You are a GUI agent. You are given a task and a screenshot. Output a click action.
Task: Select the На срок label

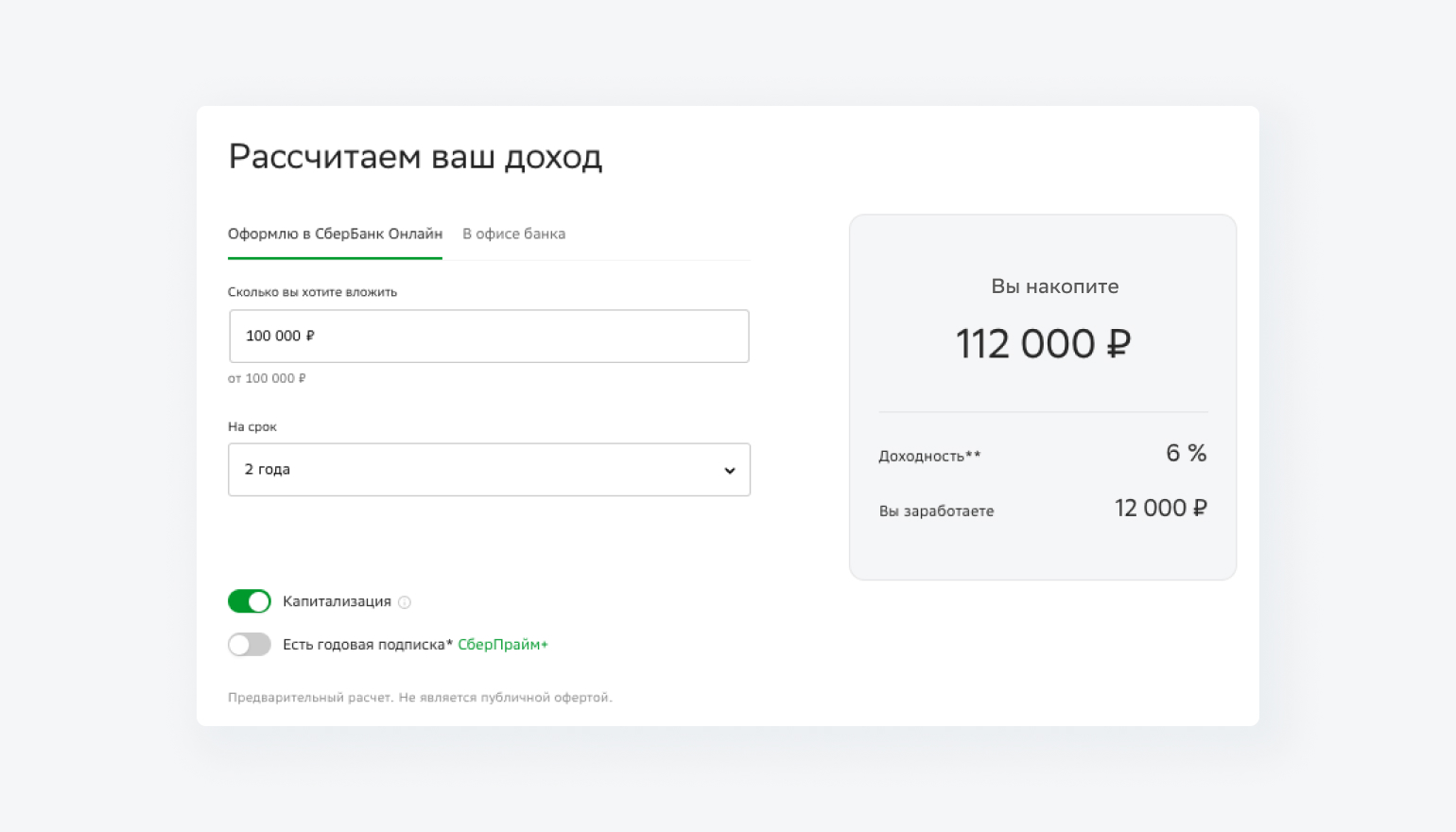point(252,426)
